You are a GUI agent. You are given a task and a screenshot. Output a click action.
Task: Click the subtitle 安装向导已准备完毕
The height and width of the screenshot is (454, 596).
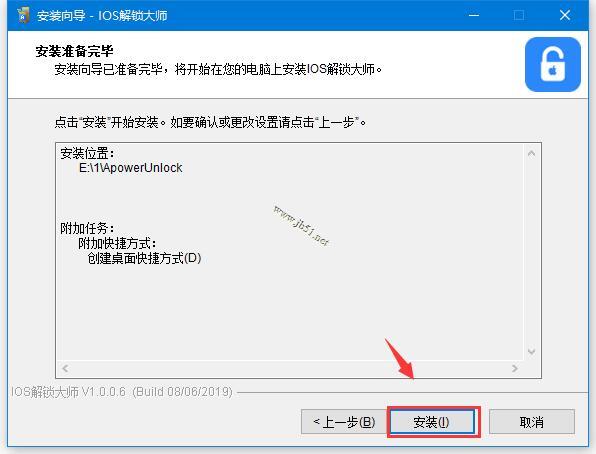pyautogui.click(x=109, y=69)
